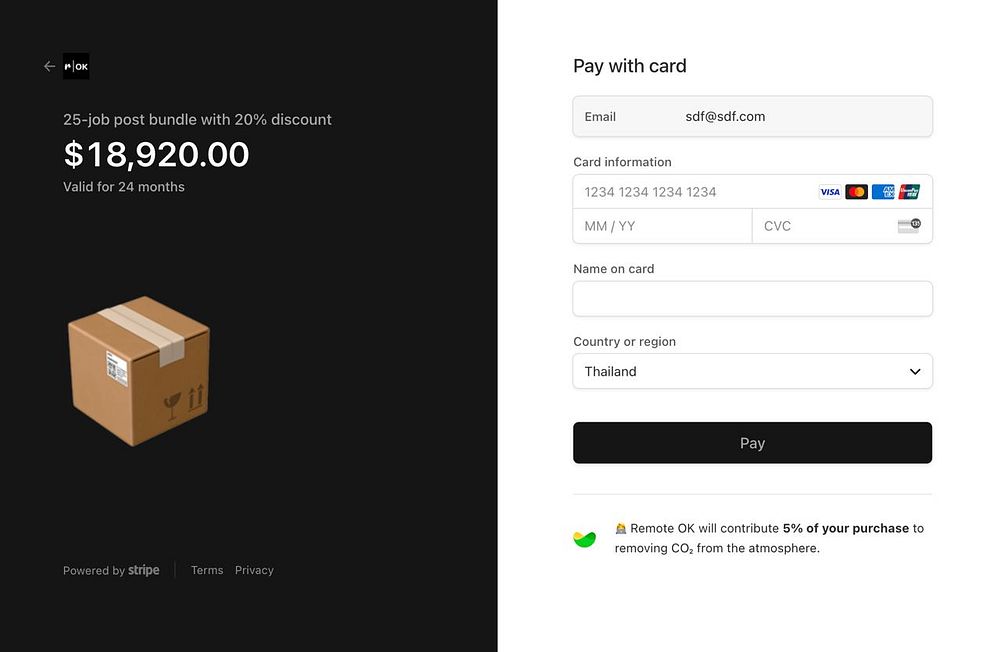Click the chevron beside Thailand

915,372
